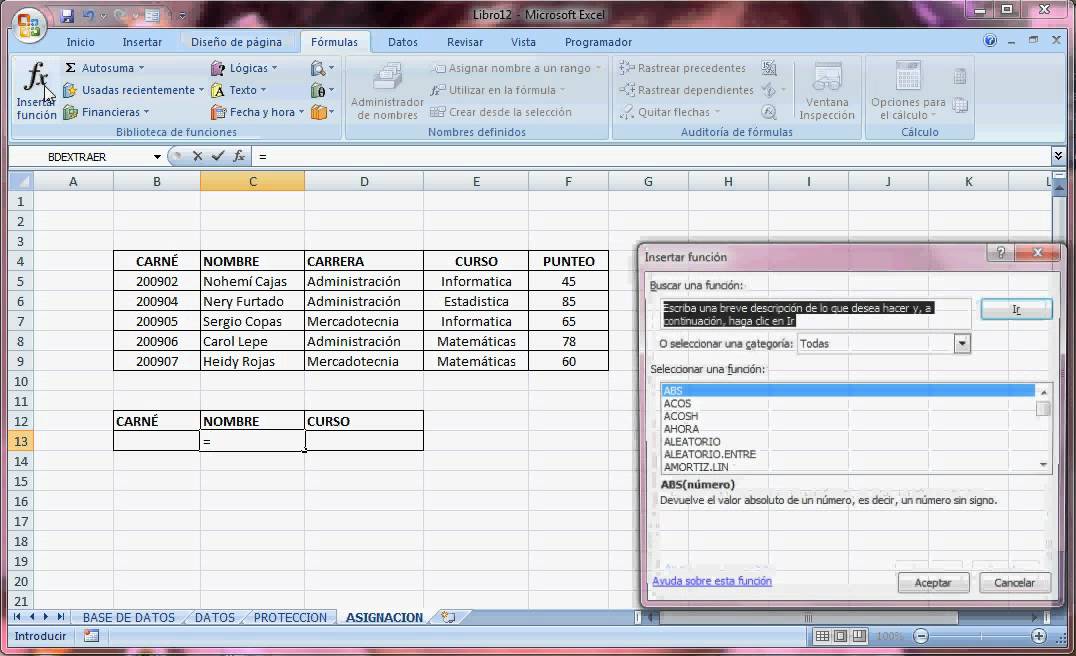Click function list scrollbar down arrow
The image size is (1076, 656).
(x=1043, y=465)
